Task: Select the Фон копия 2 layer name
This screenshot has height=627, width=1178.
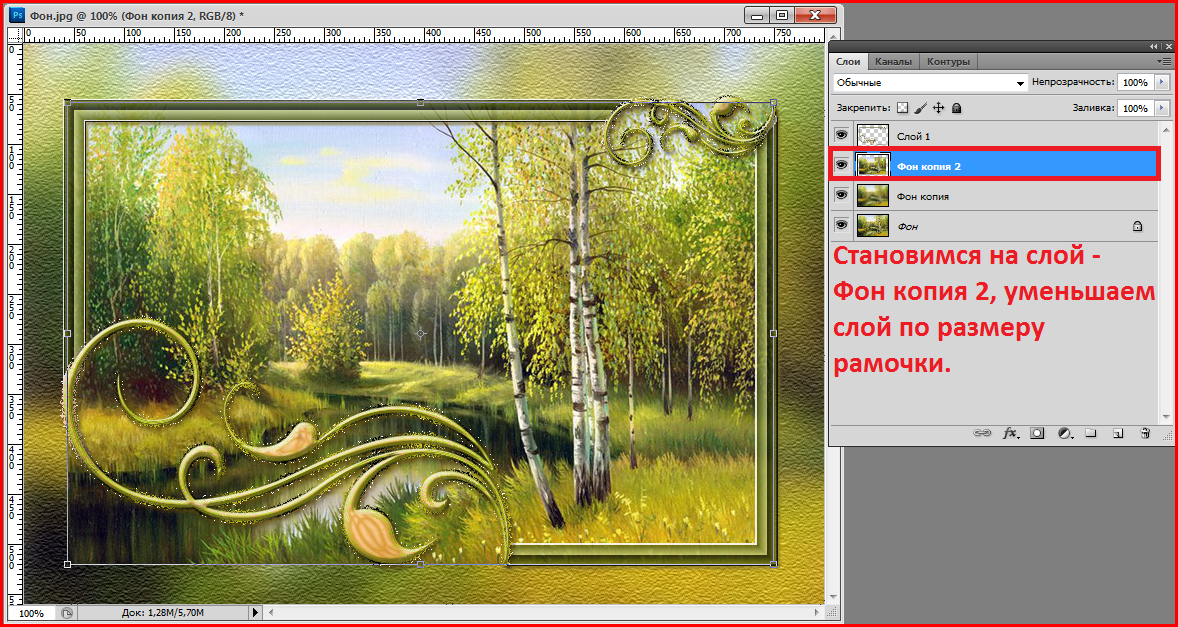Action: pyautogui.click(x=929, y=166)
